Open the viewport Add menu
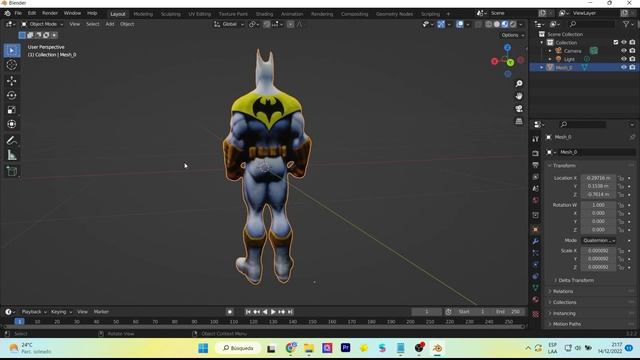 click(x=110, y=24)
